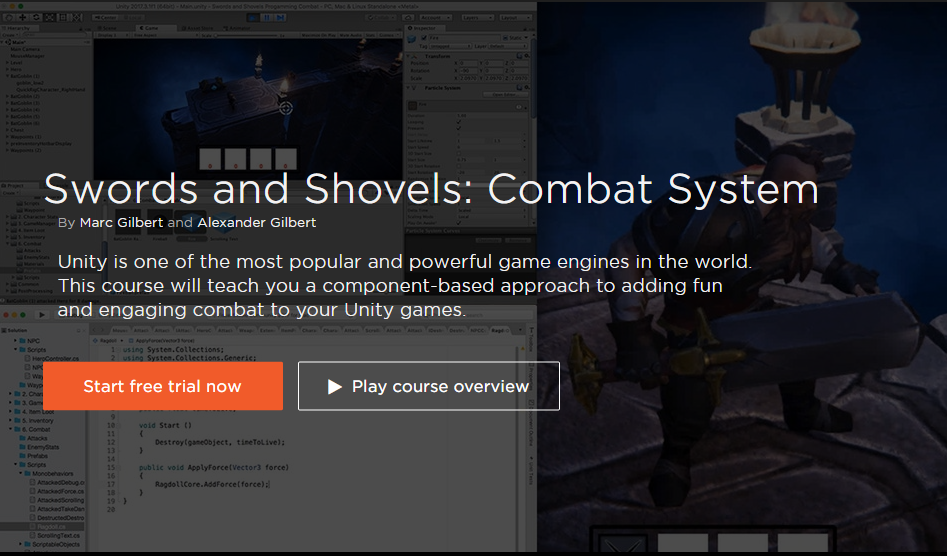Open author Alexander Gilbert's profile link
The height and width of the screenshot is (556, 947).
coord(257,223)
